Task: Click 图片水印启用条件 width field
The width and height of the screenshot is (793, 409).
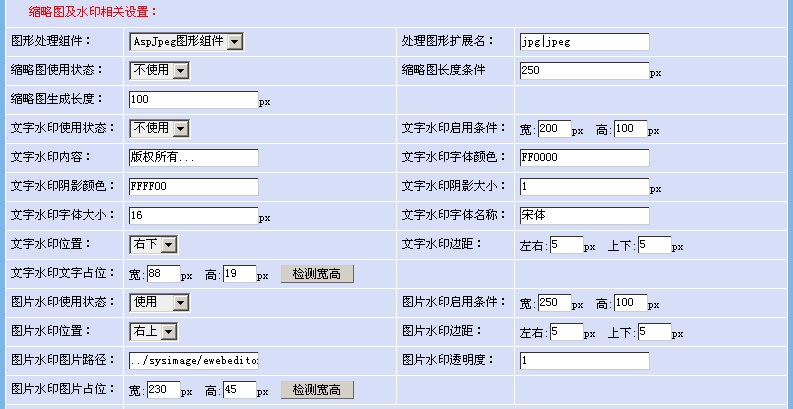Action: tap(555, 303)
